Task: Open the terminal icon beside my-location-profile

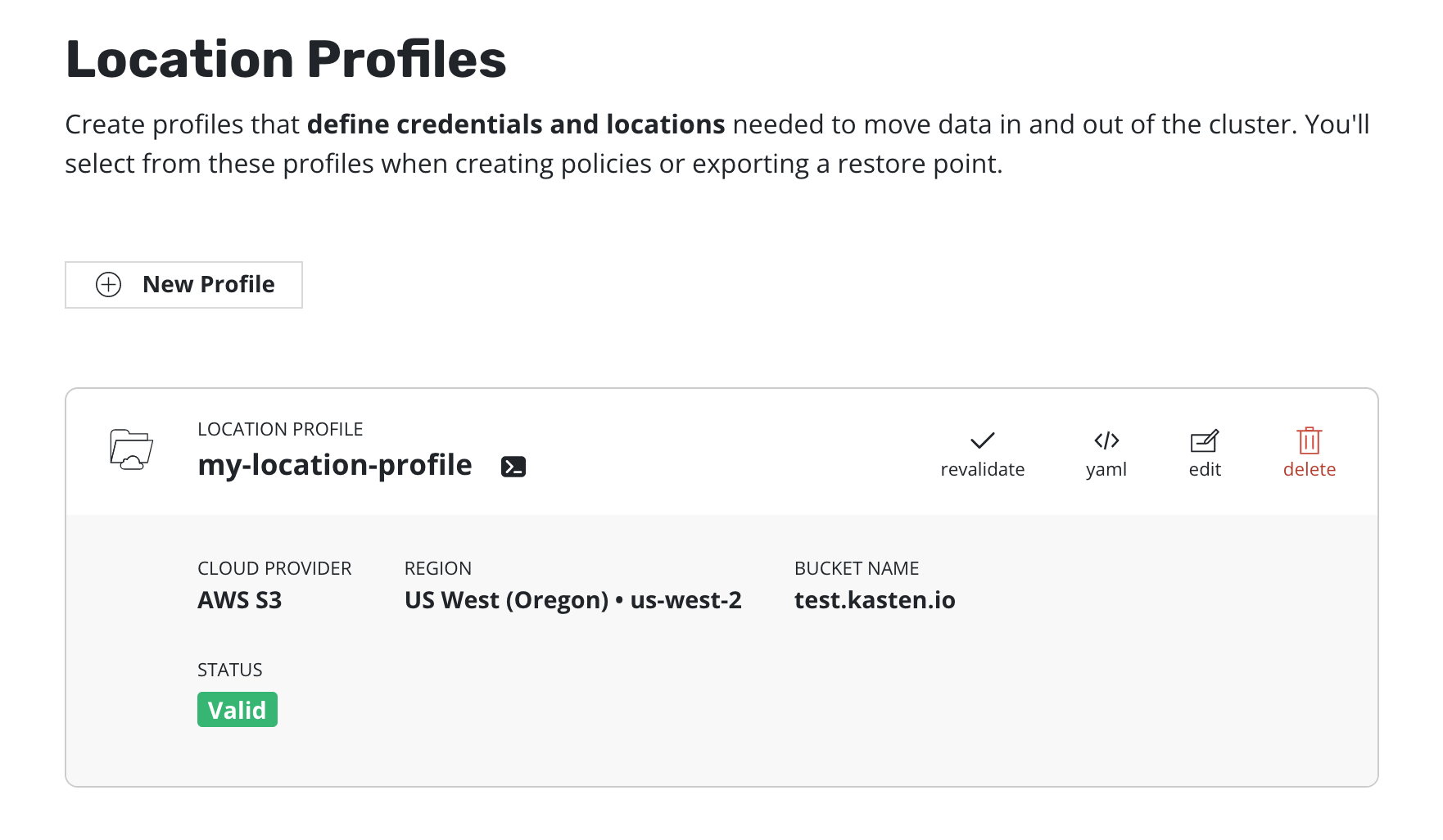Action: pos(513,467)
